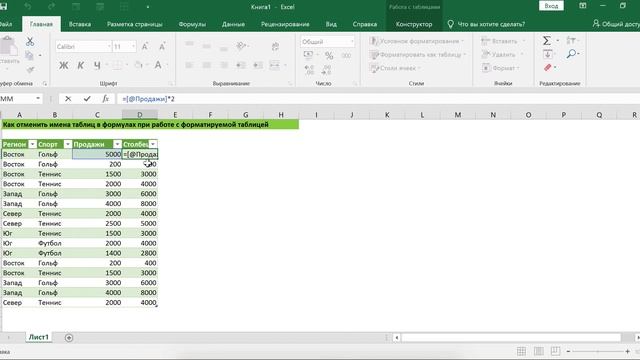
Task: Click the Redo arrow in title bar
Action: 51,7
